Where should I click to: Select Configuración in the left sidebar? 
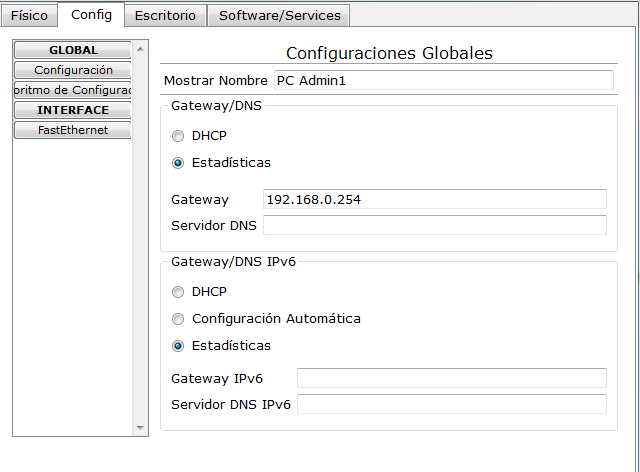coord(72,70)
